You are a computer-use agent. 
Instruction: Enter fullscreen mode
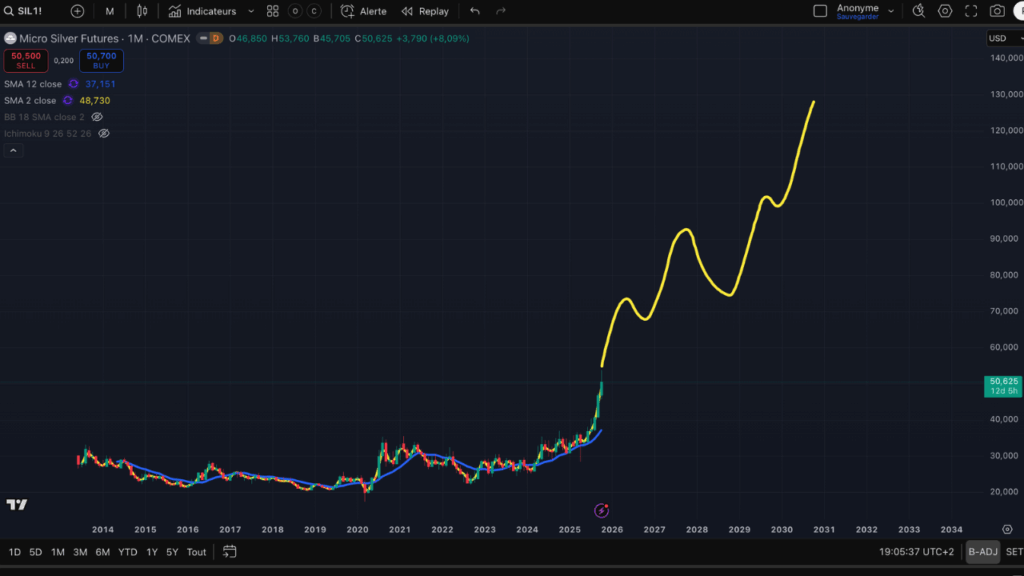click(971, 11)
